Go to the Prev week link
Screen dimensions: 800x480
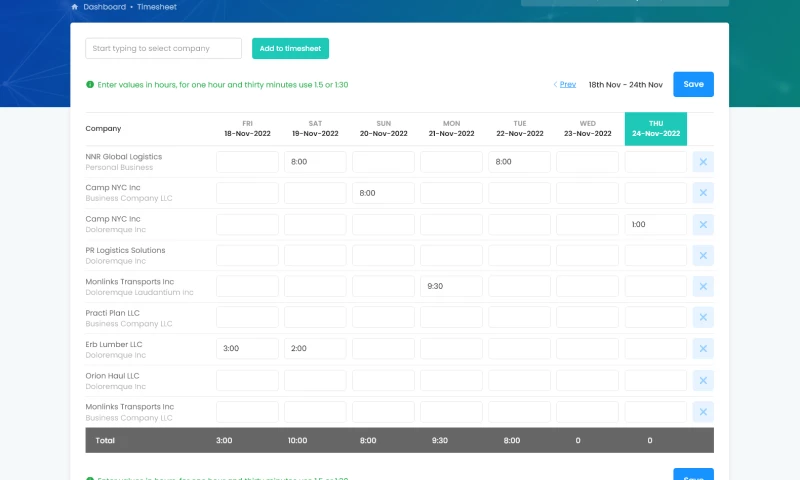[567, 84]
